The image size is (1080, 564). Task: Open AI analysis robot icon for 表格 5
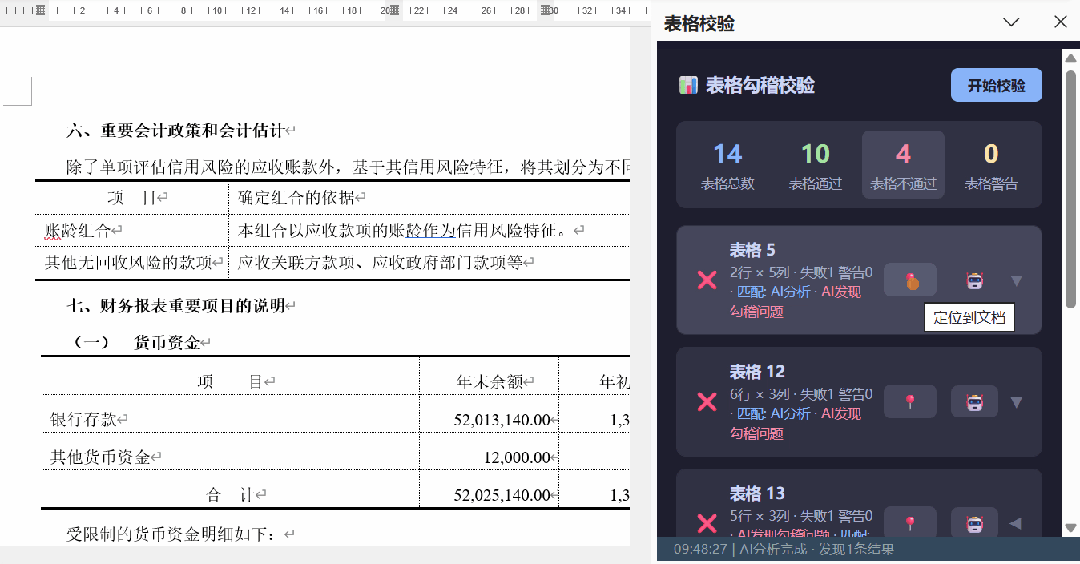(x=974, y=280)
